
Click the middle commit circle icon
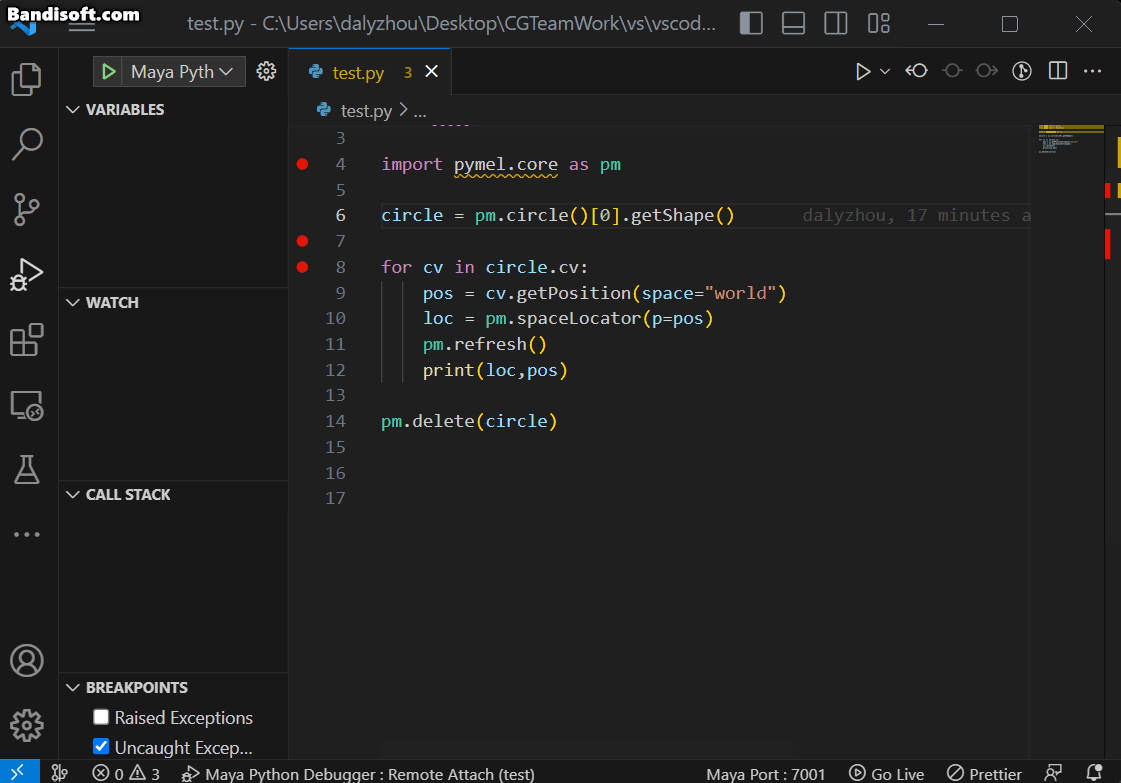pos(952,71)
